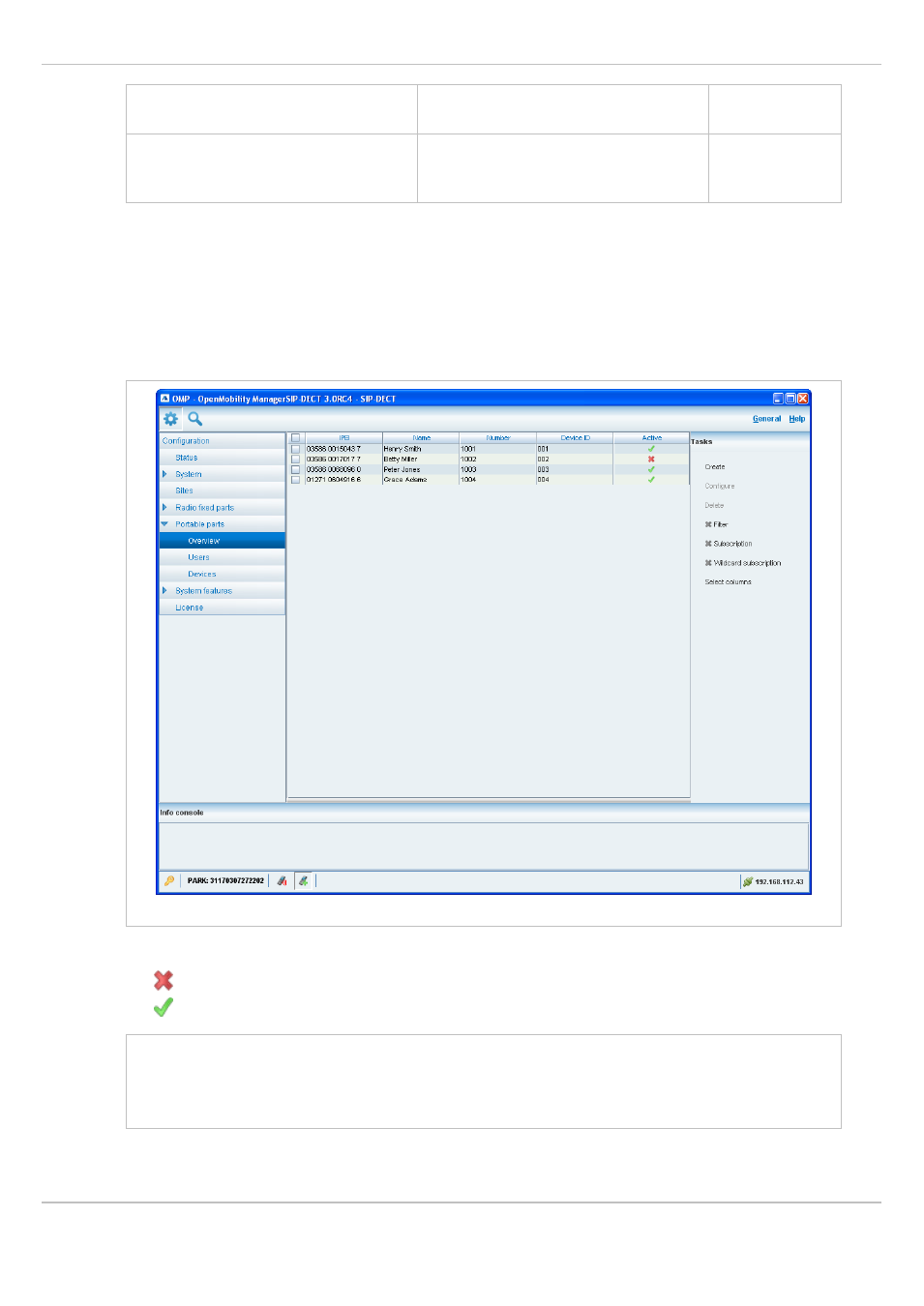Viewport: 924px width, 1306px height.
Task: Sort table by Active column header
Action: pyautogui.click(x=651, y=438)
